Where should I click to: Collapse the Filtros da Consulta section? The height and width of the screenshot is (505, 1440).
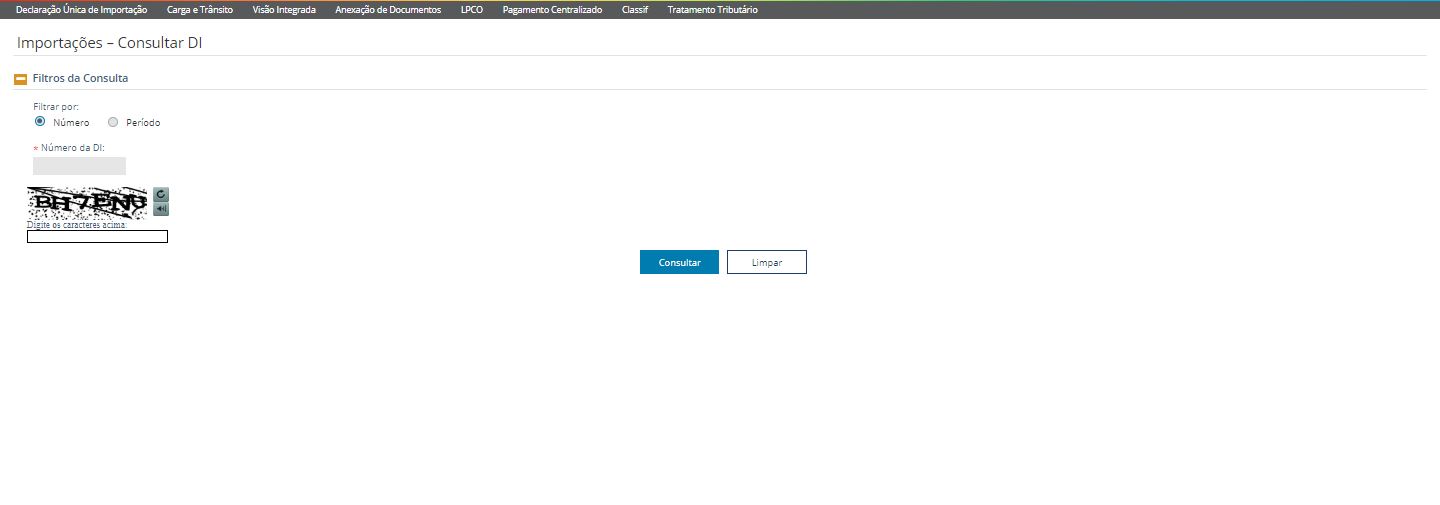click(20, 79)
